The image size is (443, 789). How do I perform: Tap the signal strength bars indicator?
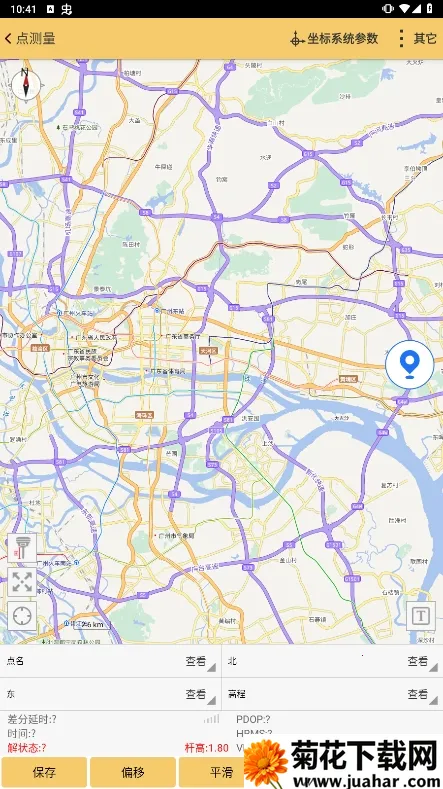click(211, 719)
